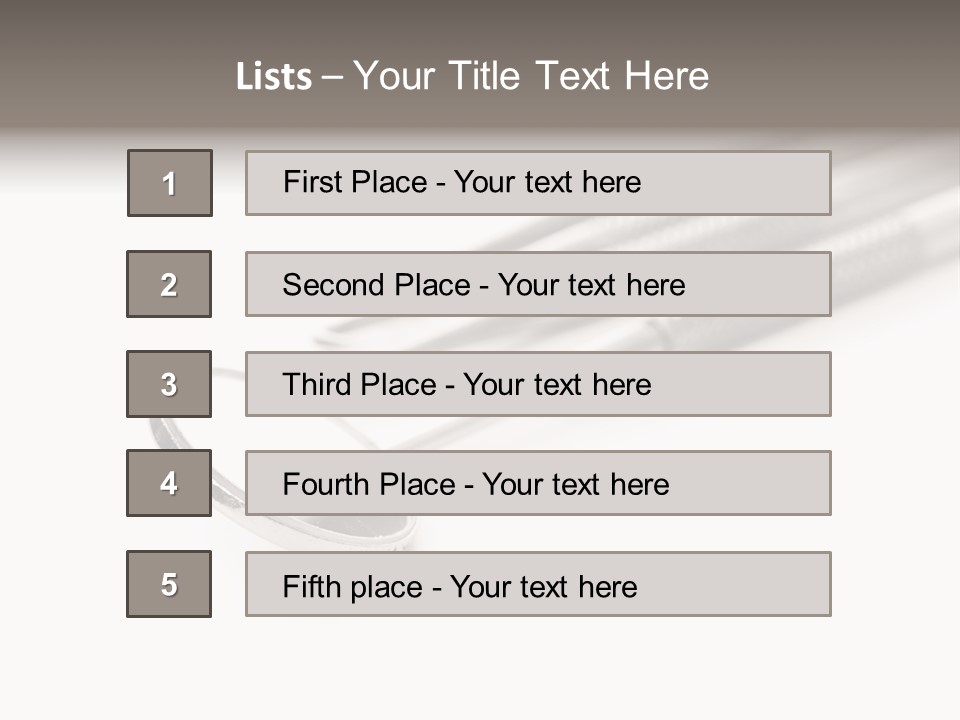The image size is (960, 720).
Task: Click the empty right end of the Fifth place bar
Action: 760,584
